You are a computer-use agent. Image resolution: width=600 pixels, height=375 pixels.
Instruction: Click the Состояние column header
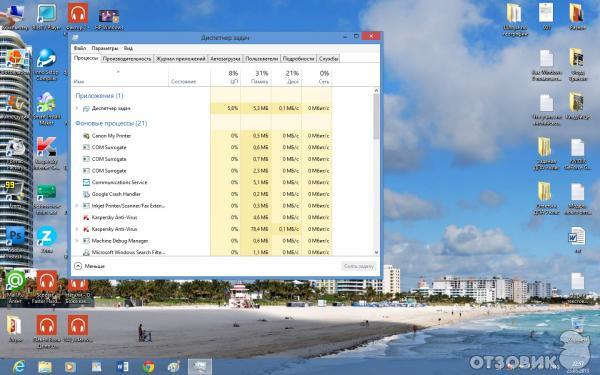[x=184, y=82]
